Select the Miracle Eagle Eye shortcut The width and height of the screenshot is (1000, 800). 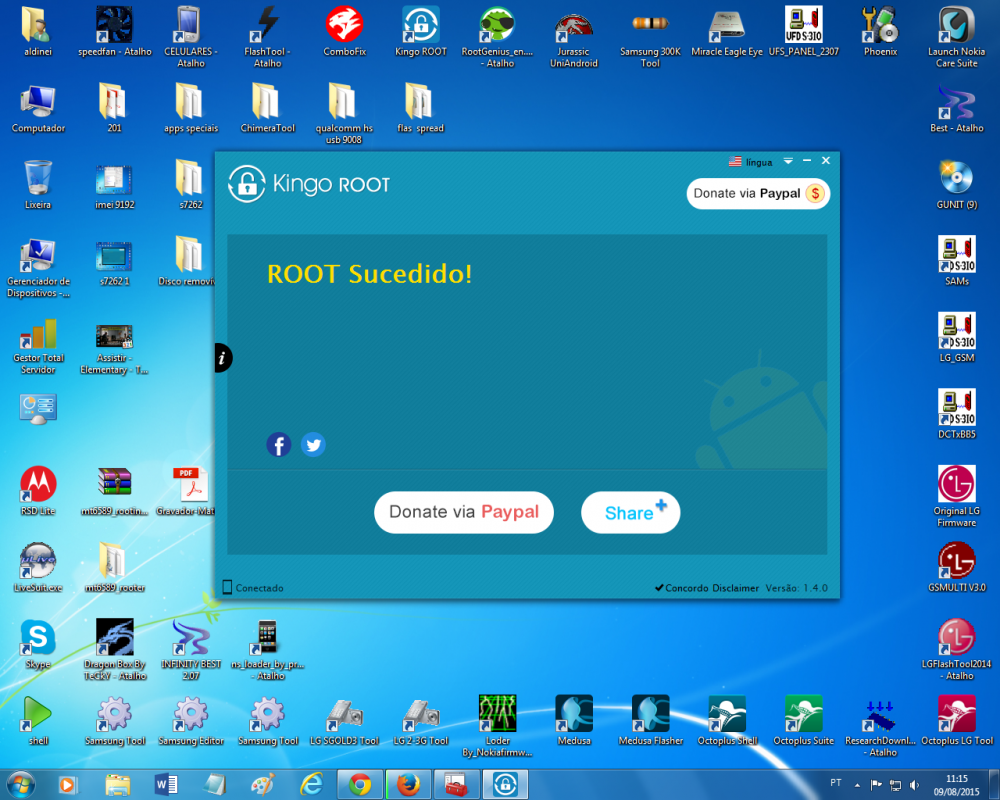click(727, 32)
